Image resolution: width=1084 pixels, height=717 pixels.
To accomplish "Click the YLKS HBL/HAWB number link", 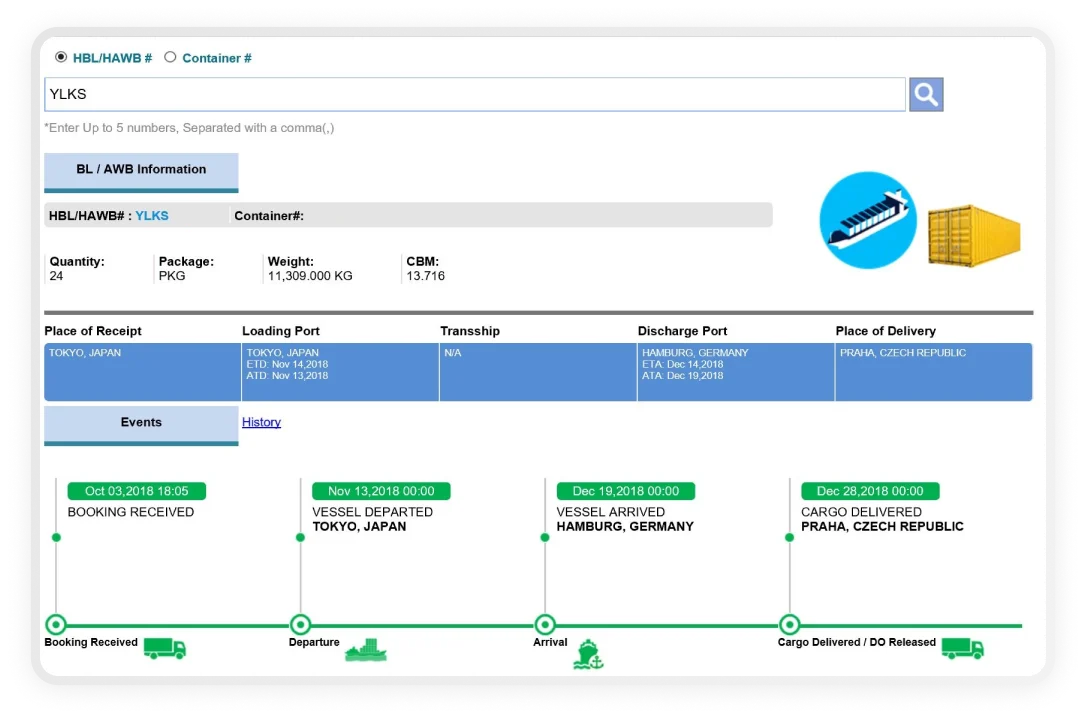I will [x=152, y=215].
